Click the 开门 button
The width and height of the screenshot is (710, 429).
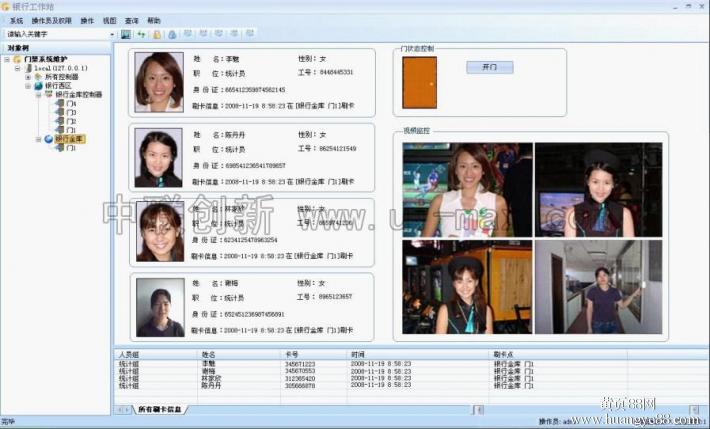tap(489, 67)
